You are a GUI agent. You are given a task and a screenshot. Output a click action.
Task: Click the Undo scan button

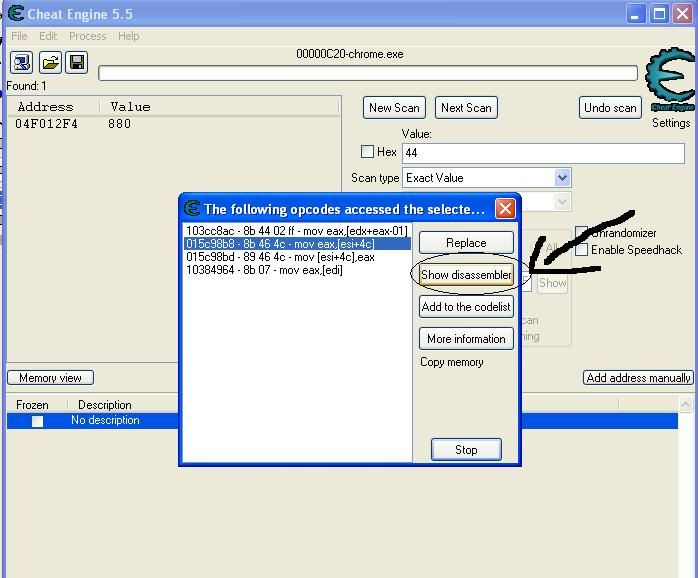coord(610,108)
